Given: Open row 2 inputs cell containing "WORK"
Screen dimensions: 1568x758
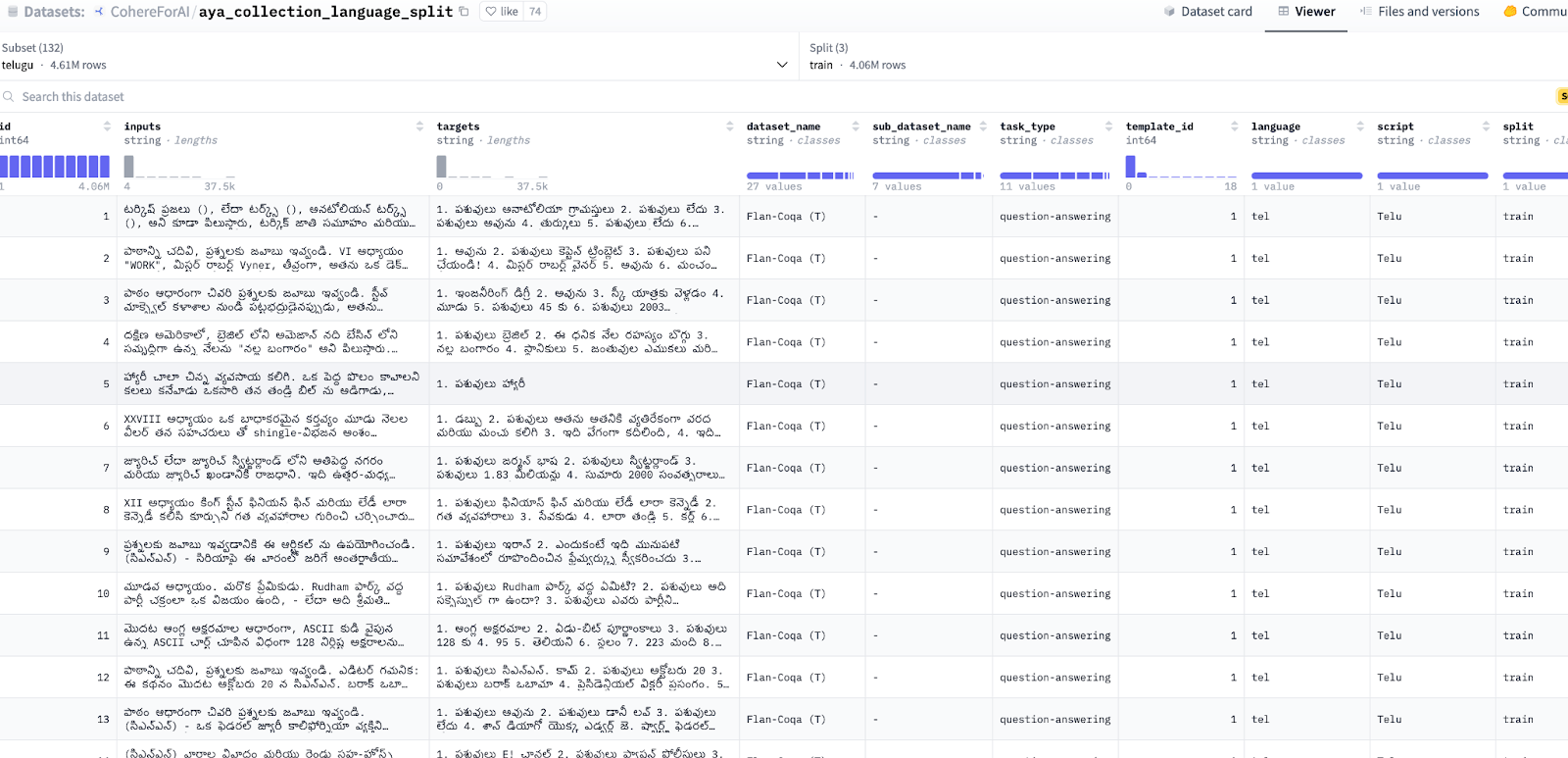Looking at the screenshot, I should click(x=272, y=258).
